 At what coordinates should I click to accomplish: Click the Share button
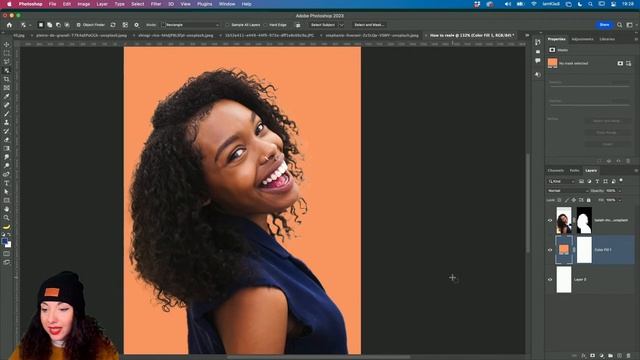click(x=604, y=25)
